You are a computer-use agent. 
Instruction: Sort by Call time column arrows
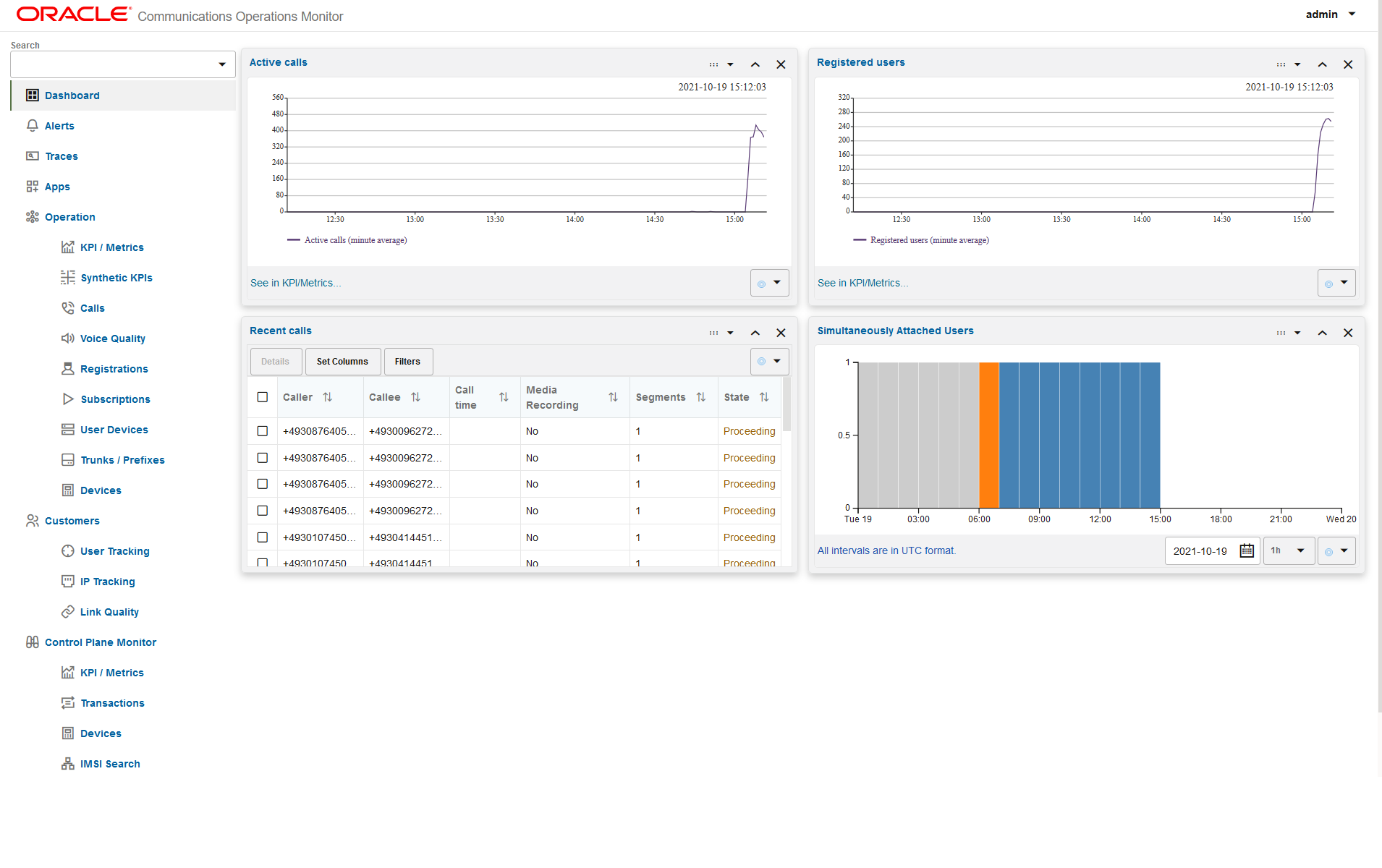[504, 397]
